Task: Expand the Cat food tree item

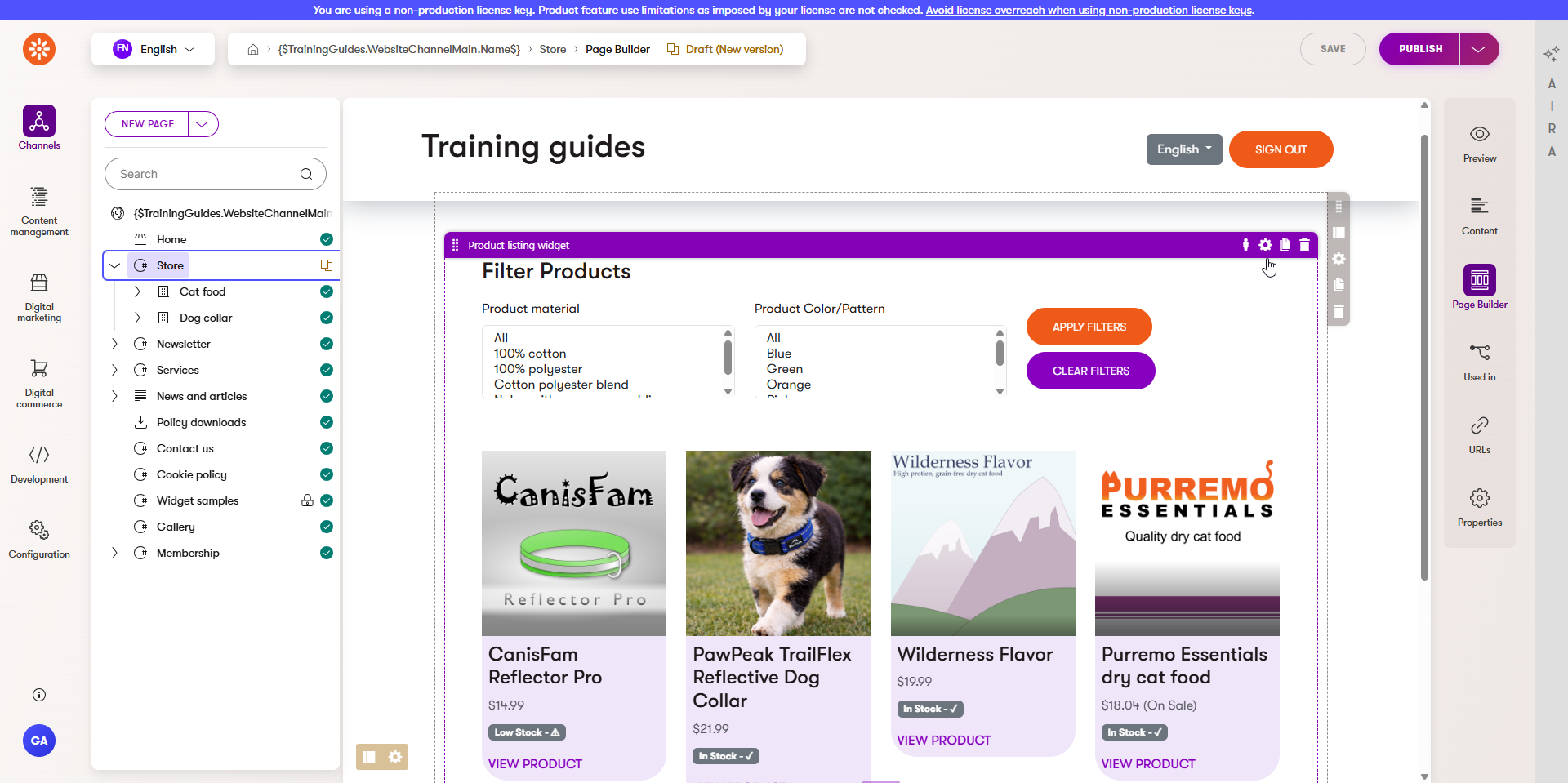Action: (137, 291)
